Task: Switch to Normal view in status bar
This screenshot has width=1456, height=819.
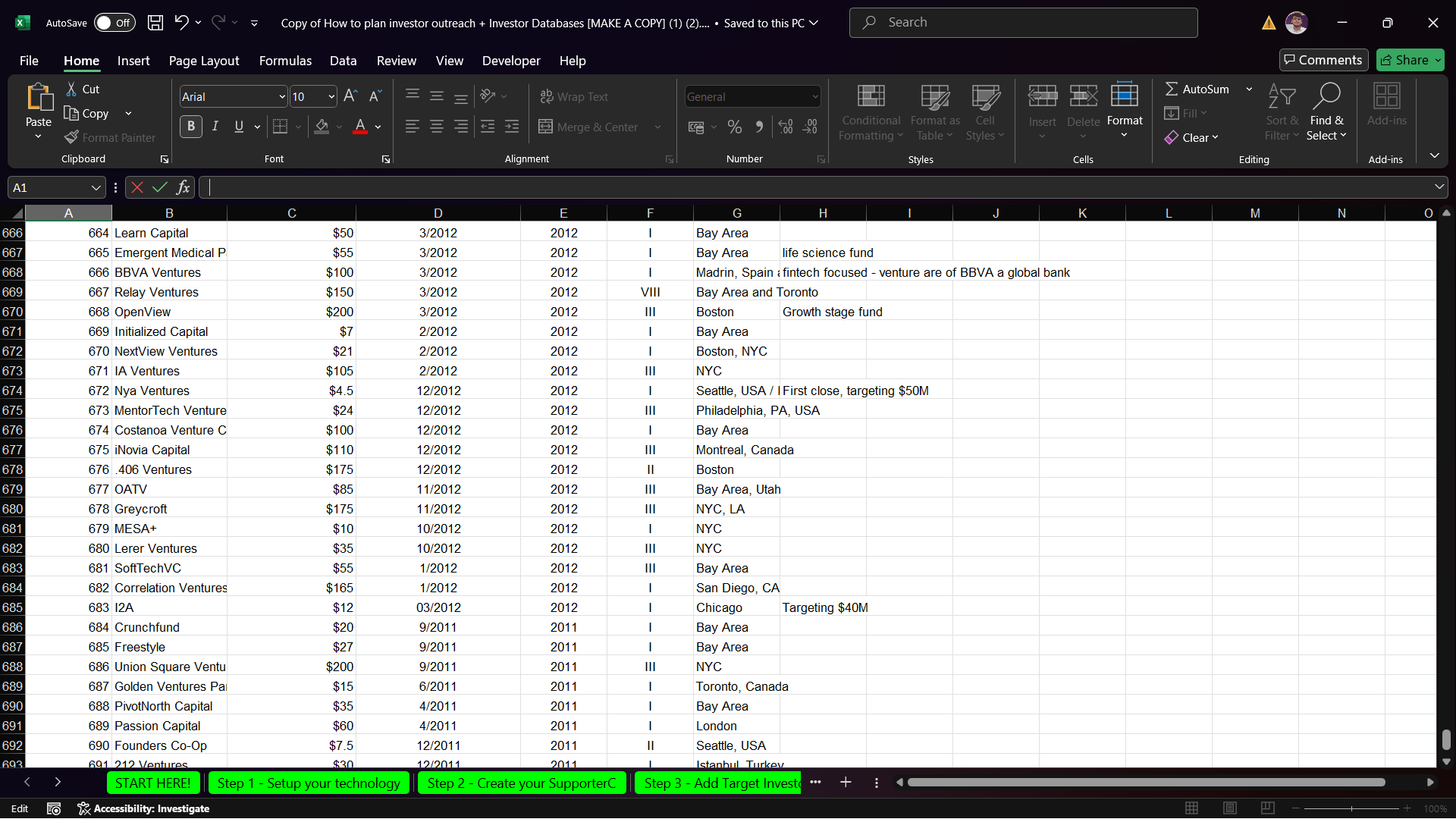Action: pos(1192,808)
